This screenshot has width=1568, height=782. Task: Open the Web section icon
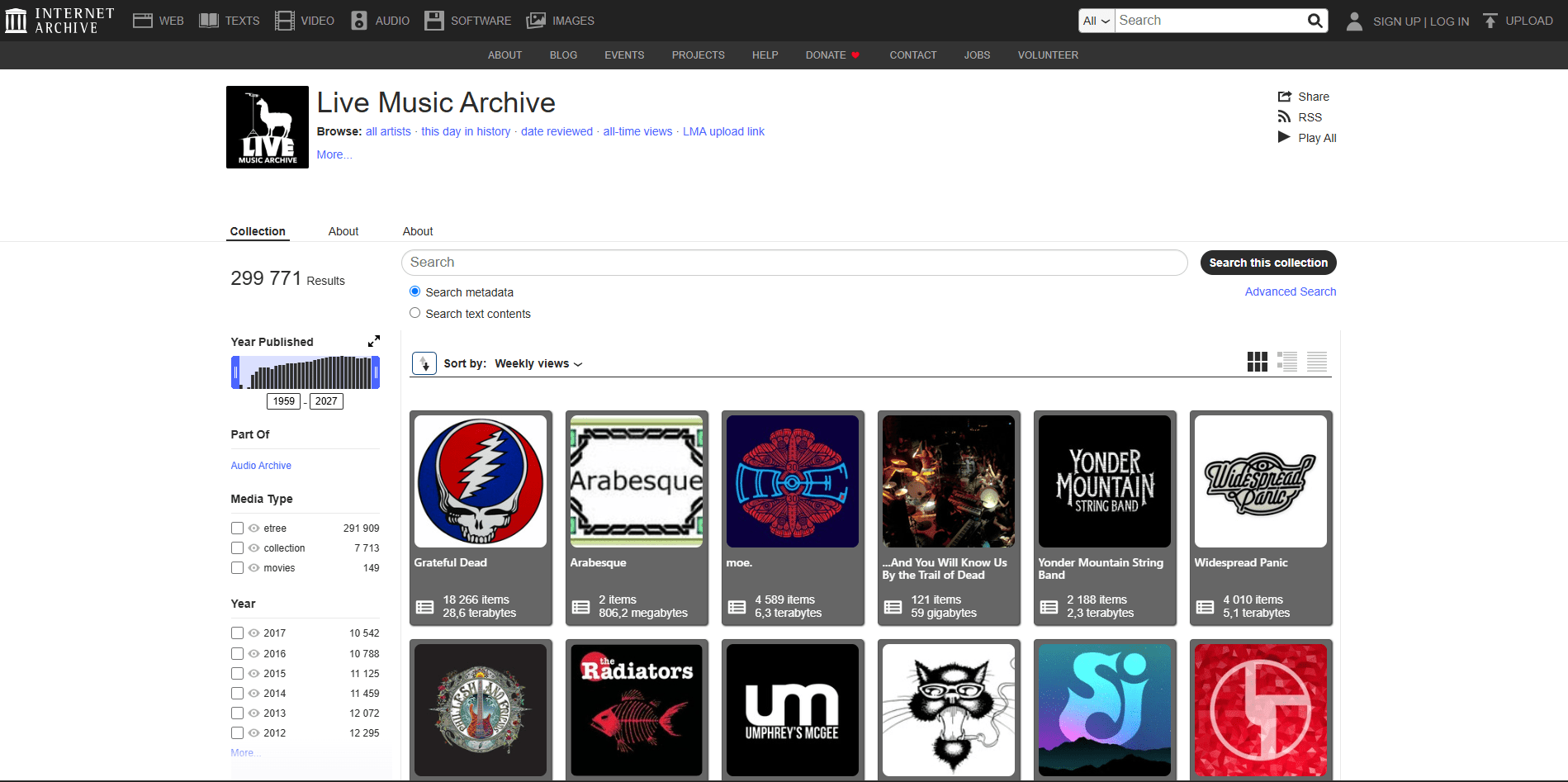tap(143, 21)
